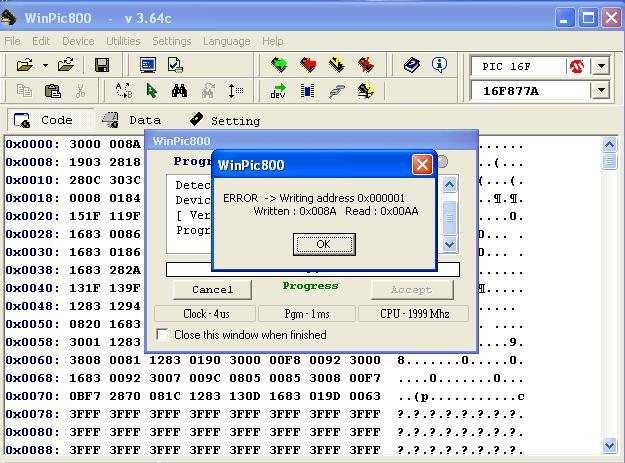The image size is (625, 463).
Task: Select hex value 009C in code view
Action: 205,378
